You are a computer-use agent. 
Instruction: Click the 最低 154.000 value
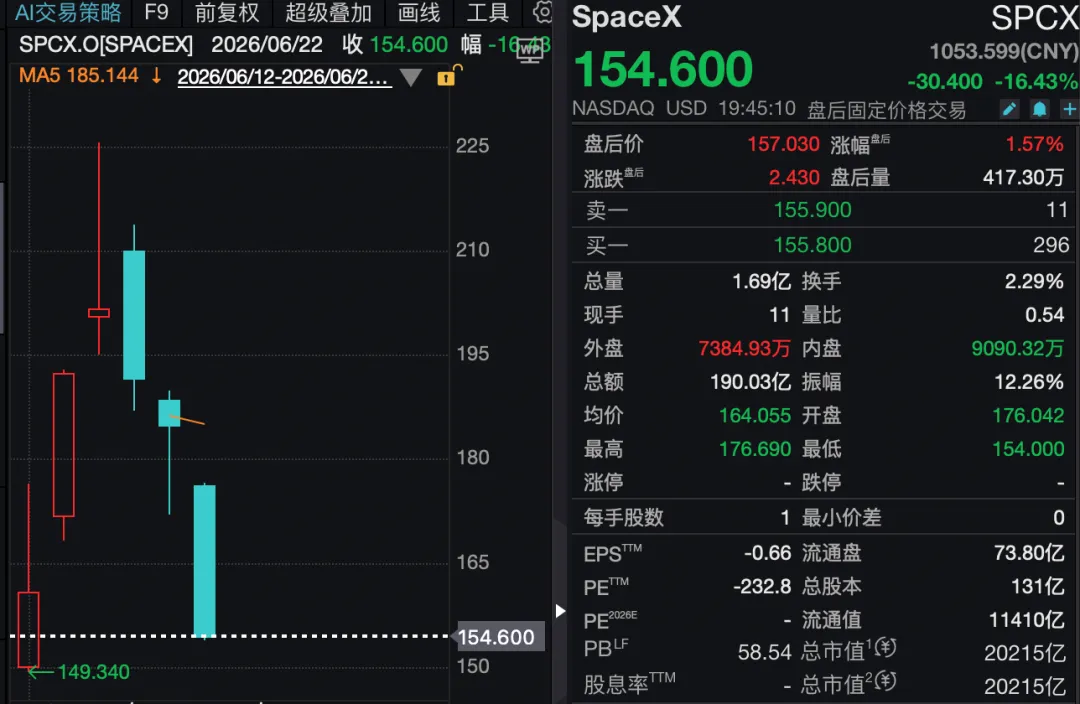pyautogui.click(x=1028, y=449)
